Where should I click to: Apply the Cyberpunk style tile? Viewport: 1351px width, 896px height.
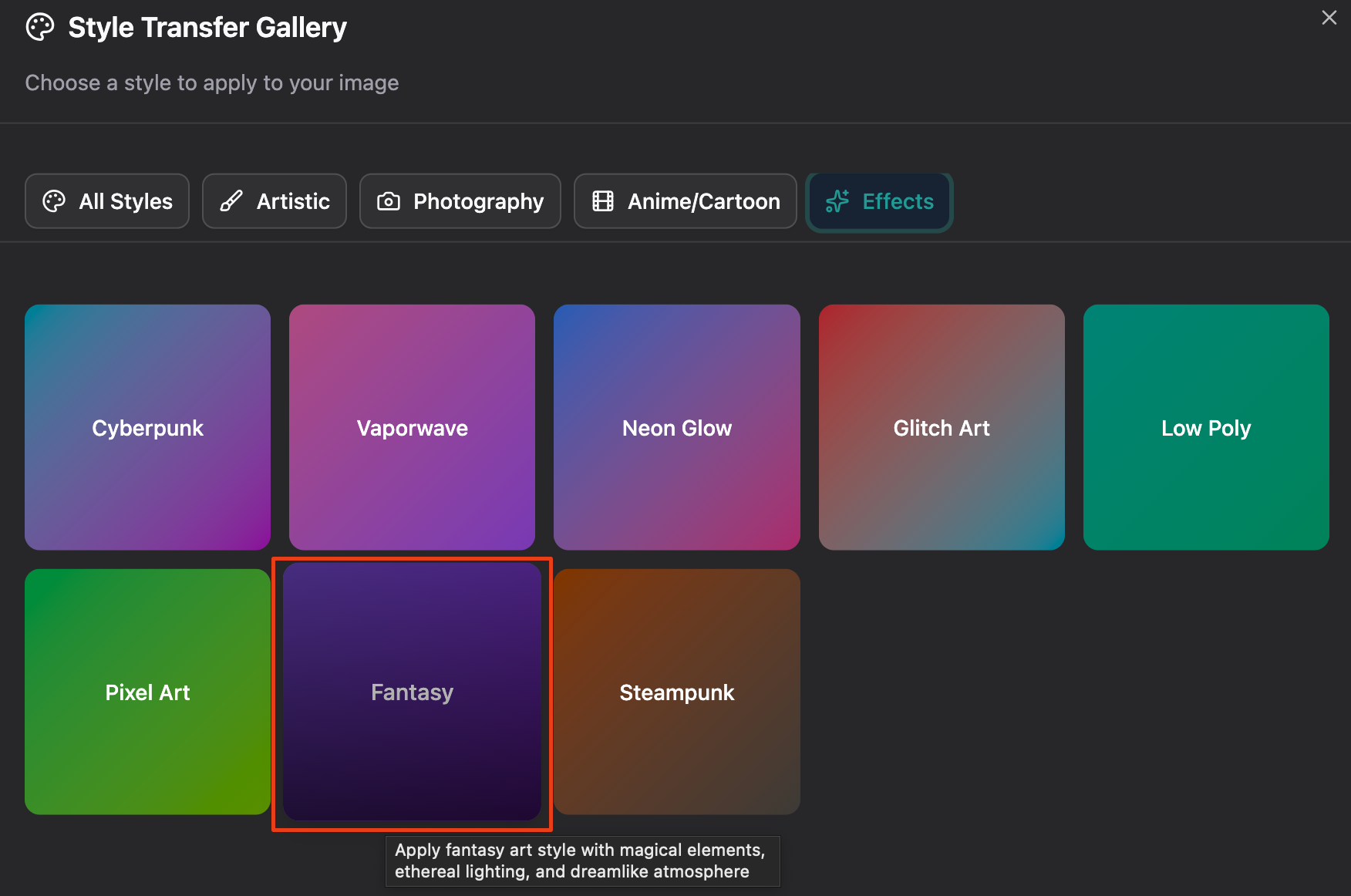tap(147, 427)
